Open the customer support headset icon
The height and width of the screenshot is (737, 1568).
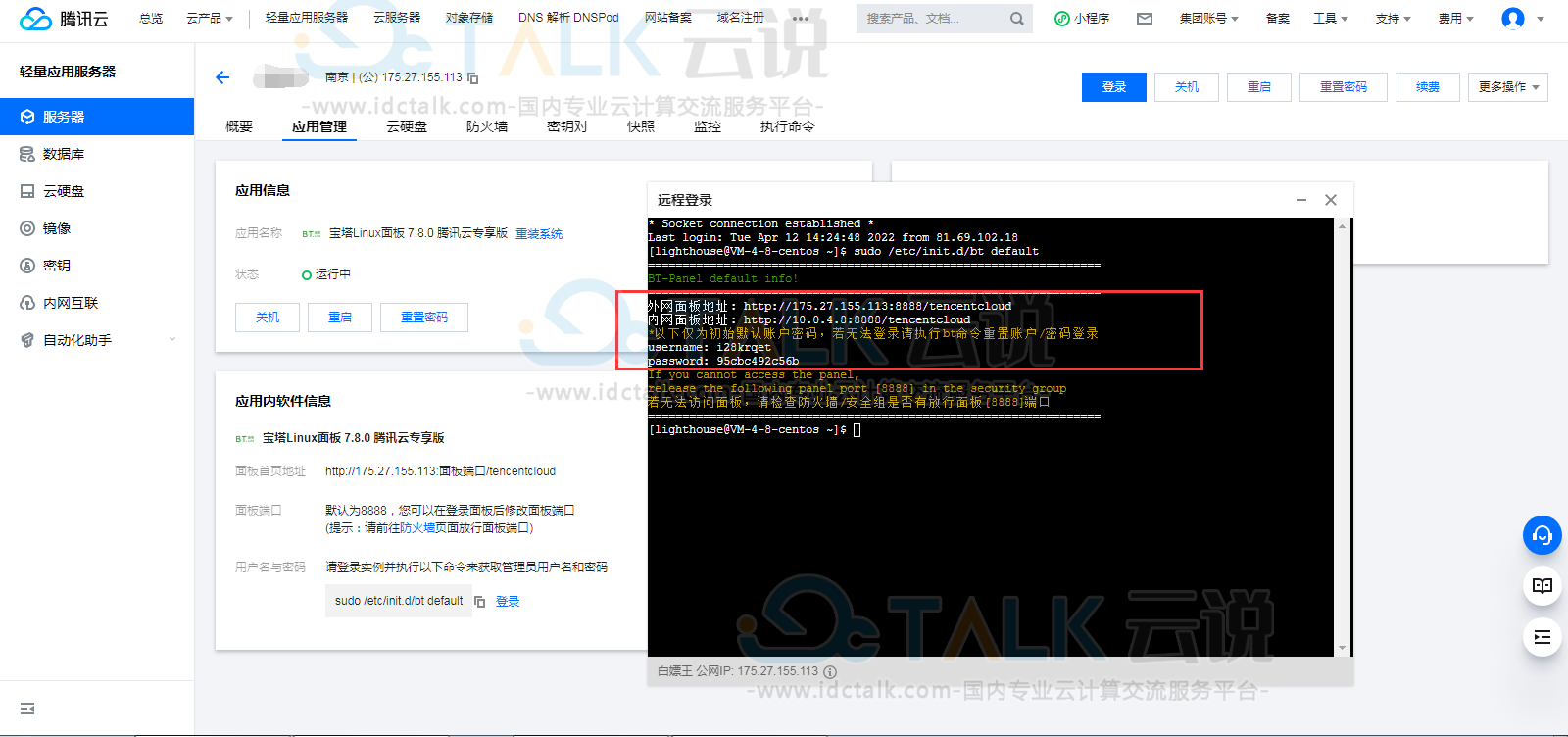1542,535
